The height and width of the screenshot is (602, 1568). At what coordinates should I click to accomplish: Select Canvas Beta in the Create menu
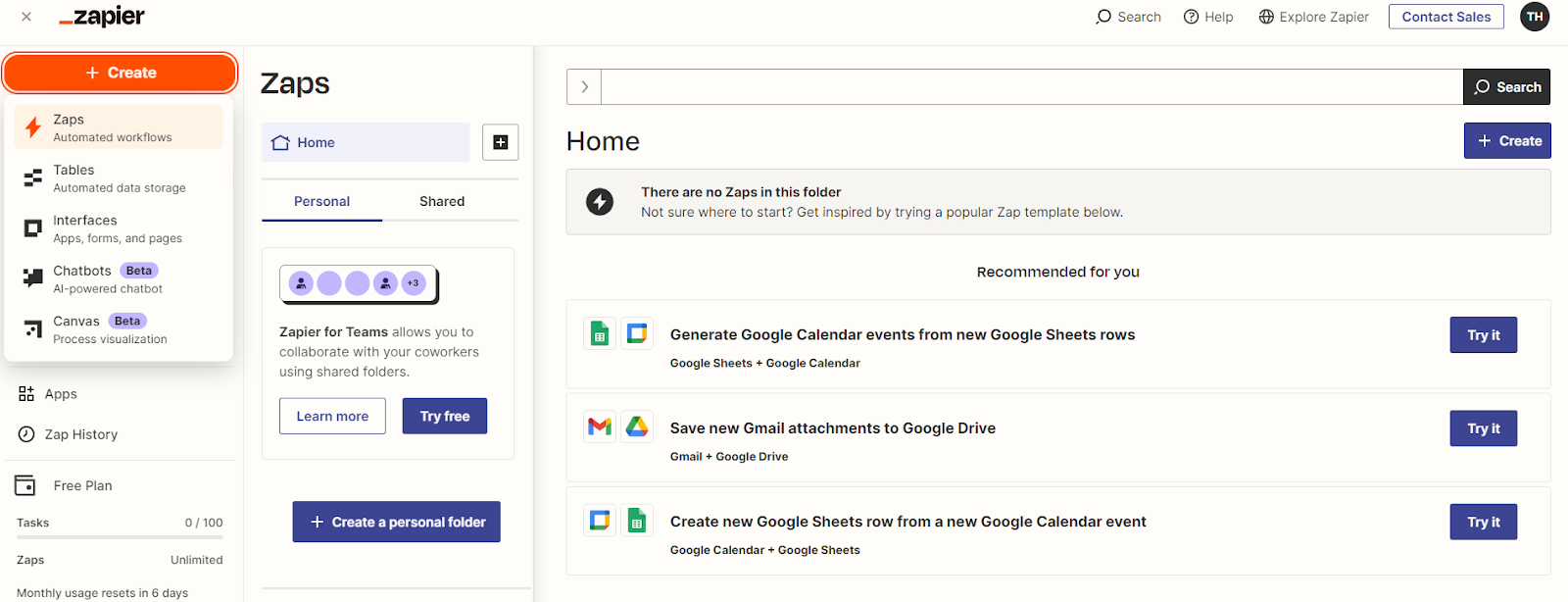[119, 329]
